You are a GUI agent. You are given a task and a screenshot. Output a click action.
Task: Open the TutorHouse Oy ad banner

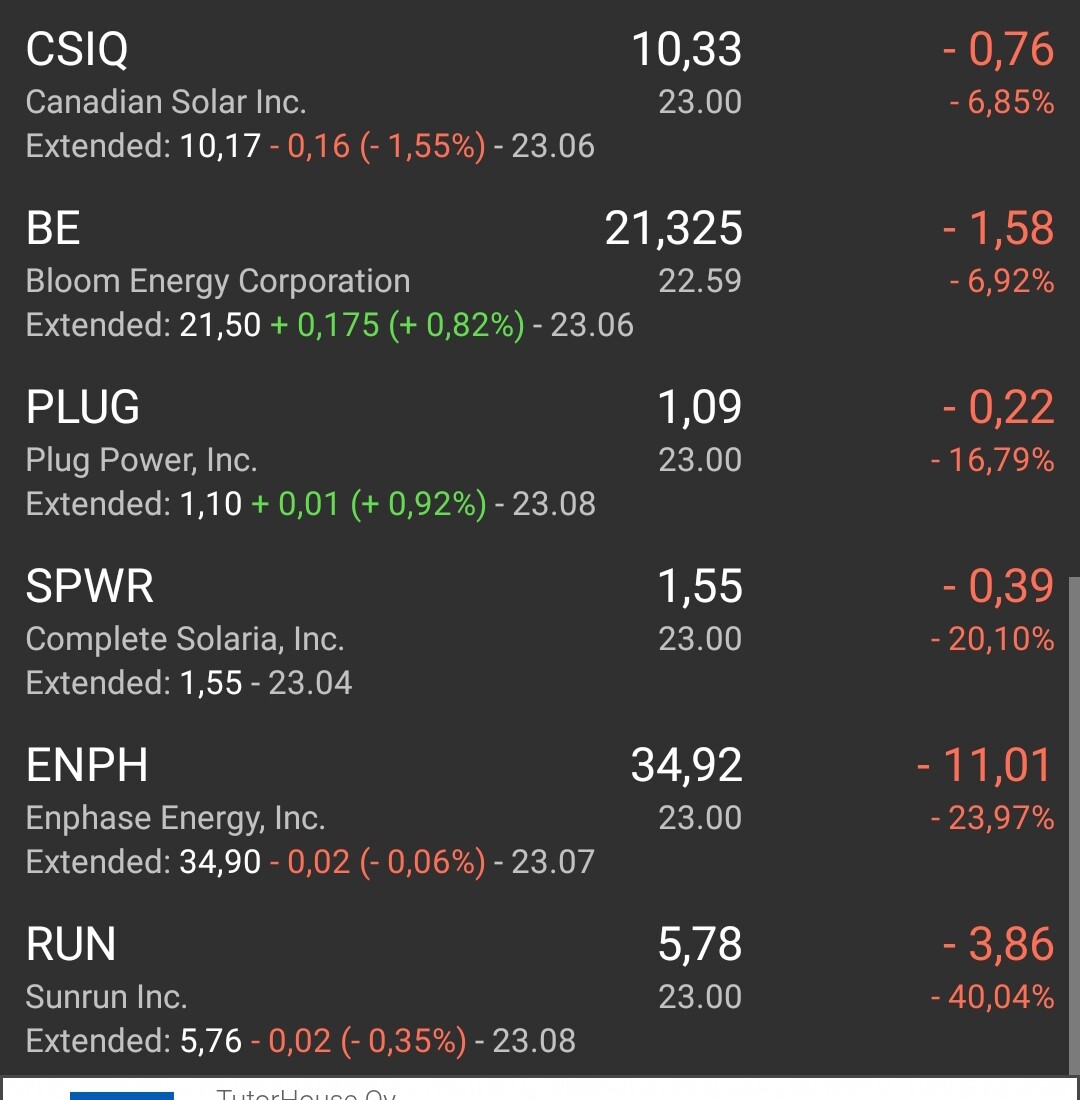coord(540,1089)
